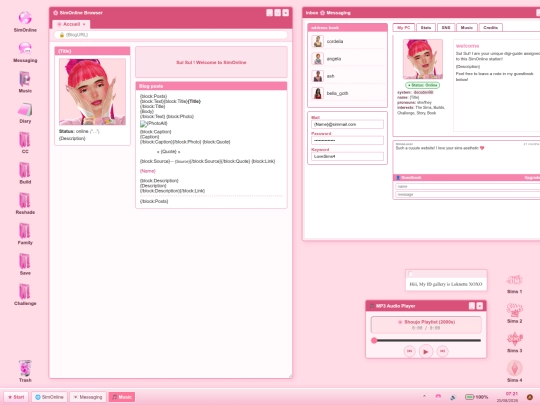The height and width of the screenshot is (405, 540).
Task: Click the lock icon in address bar
Action: [x=62, y=35]
